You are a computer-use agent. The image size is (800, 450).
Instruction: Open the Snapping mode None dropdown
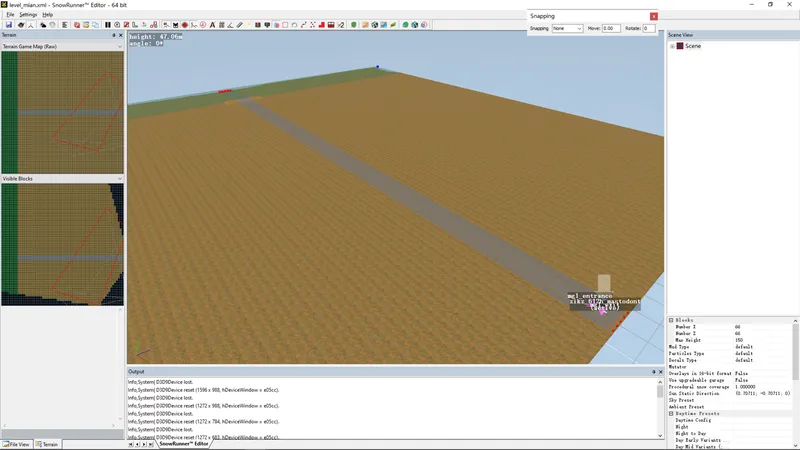[567, 29]
